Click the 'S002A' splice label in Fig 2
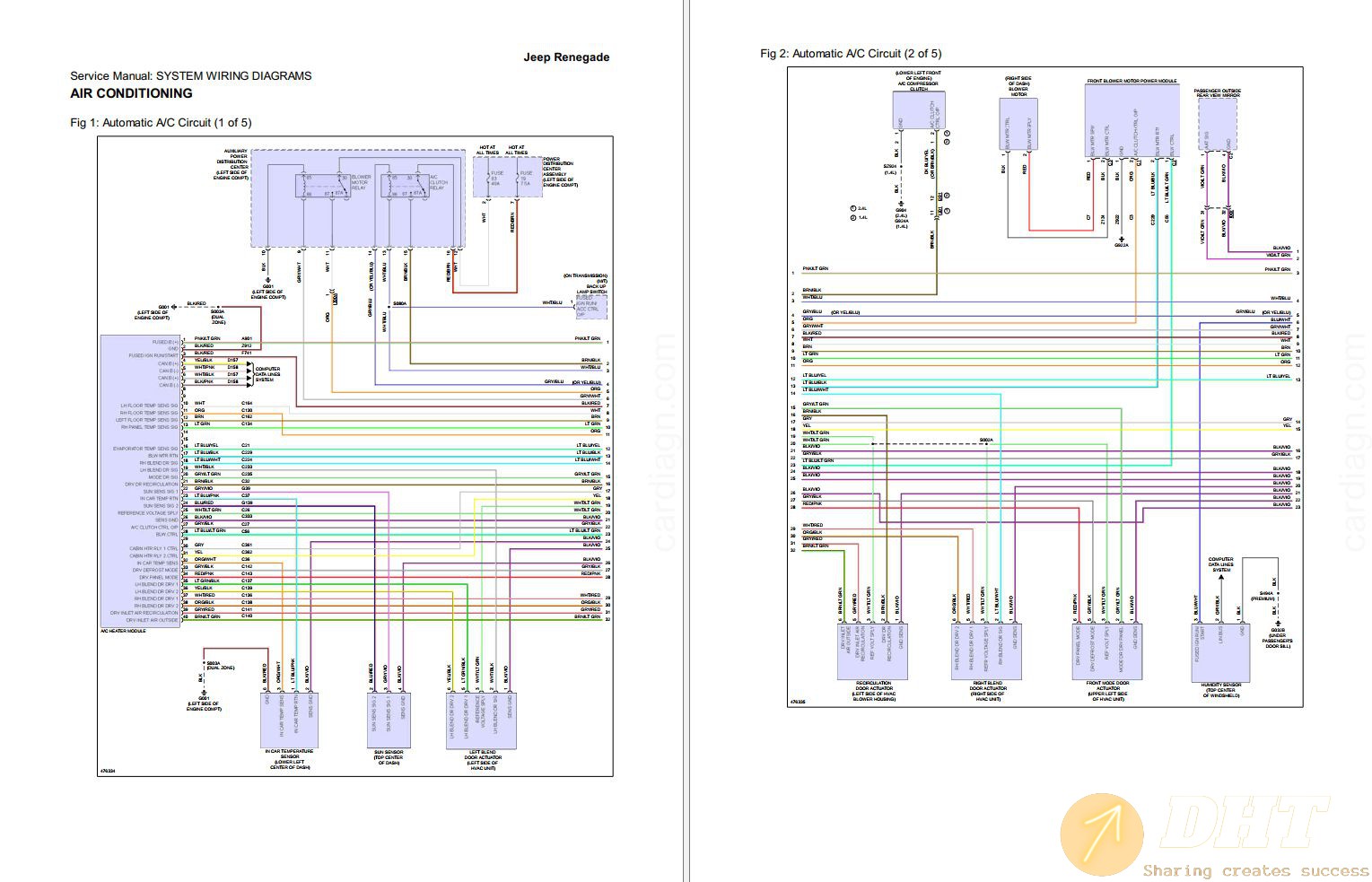Viewport: 1372px width, 882px height. [x=986, y=440]
